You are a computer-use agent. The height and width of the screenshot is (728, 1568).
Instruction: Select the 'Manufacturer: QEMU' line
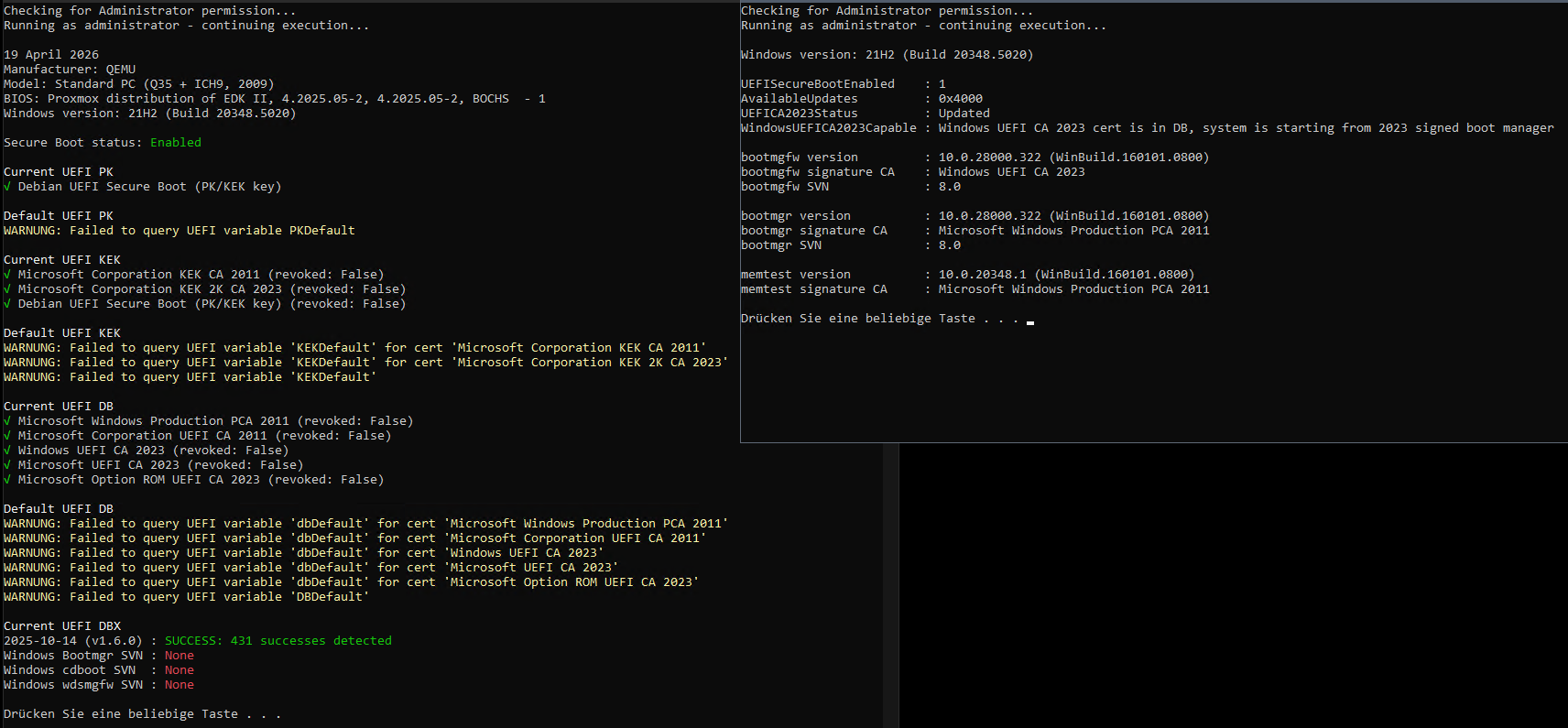tap(70, 70)
